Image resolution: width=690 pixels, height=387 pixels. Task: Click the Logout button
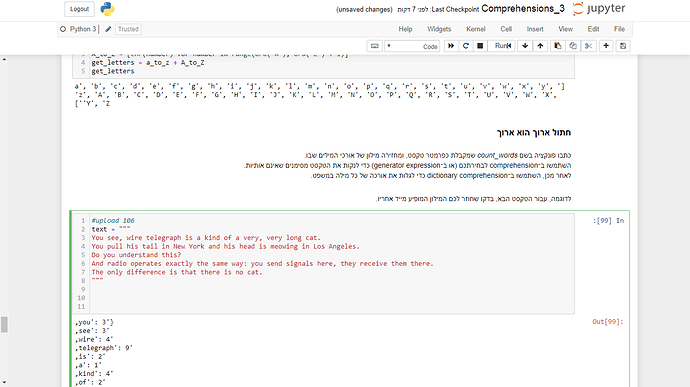click(79, 9)
